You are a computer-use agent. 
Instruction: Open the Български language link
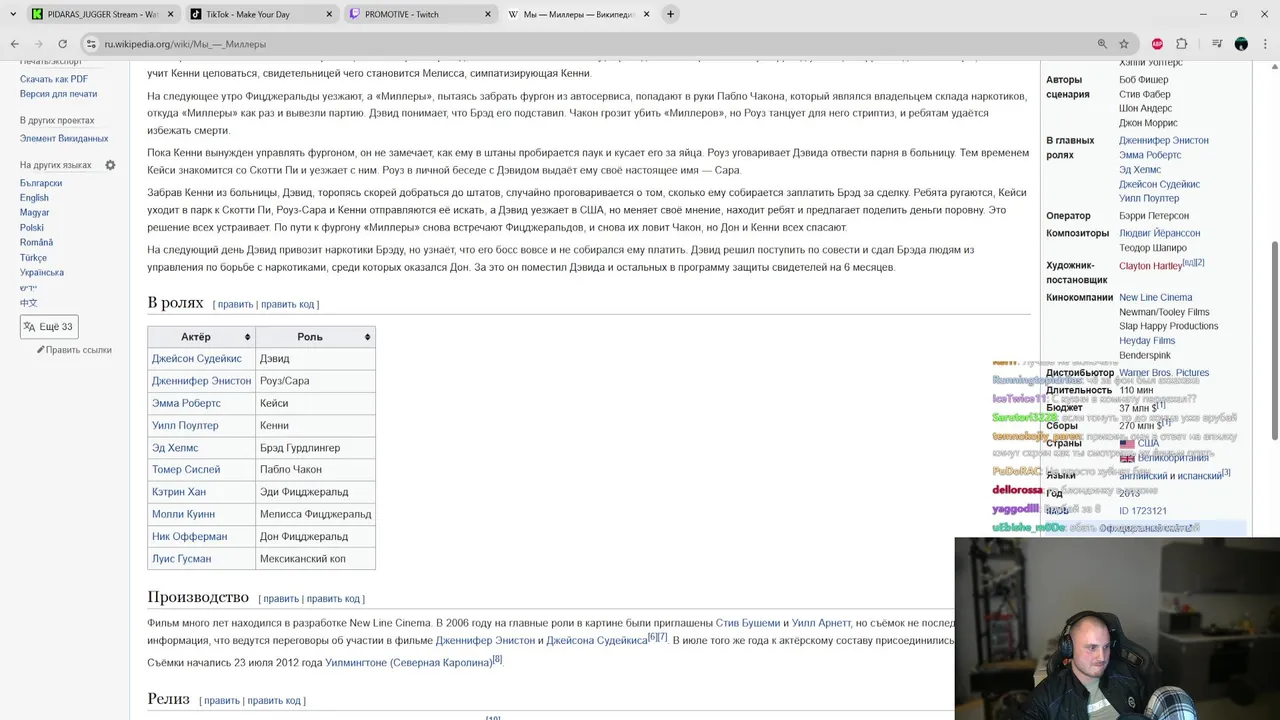(x=41, y=183)
